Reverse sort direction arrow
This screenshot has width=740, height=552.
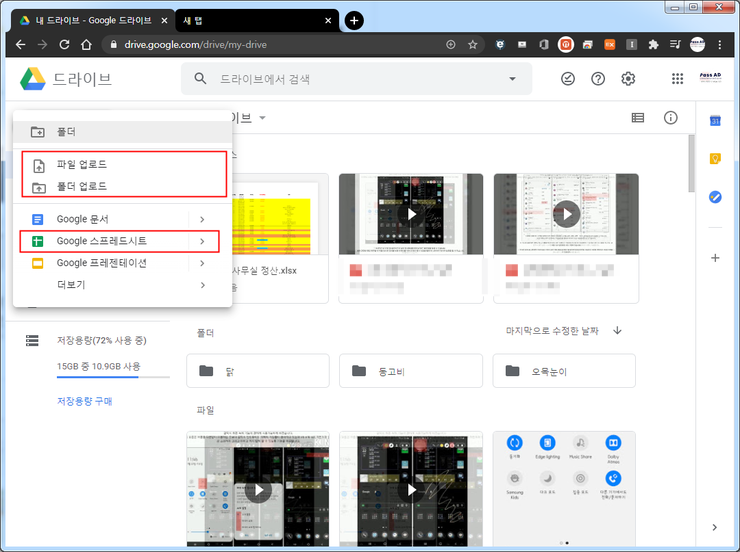617,330
